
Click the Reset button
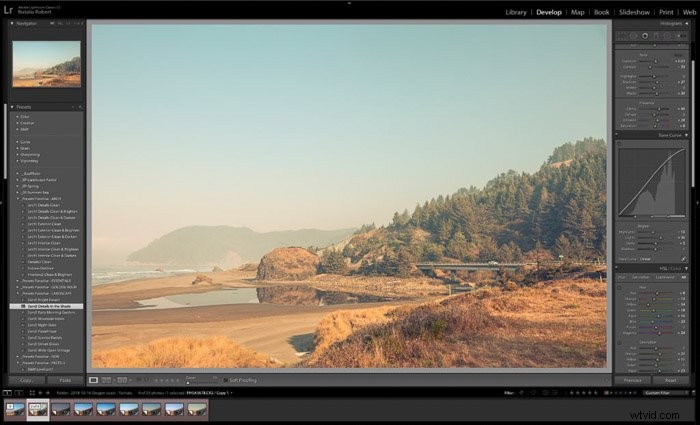(x=671, y=380)
